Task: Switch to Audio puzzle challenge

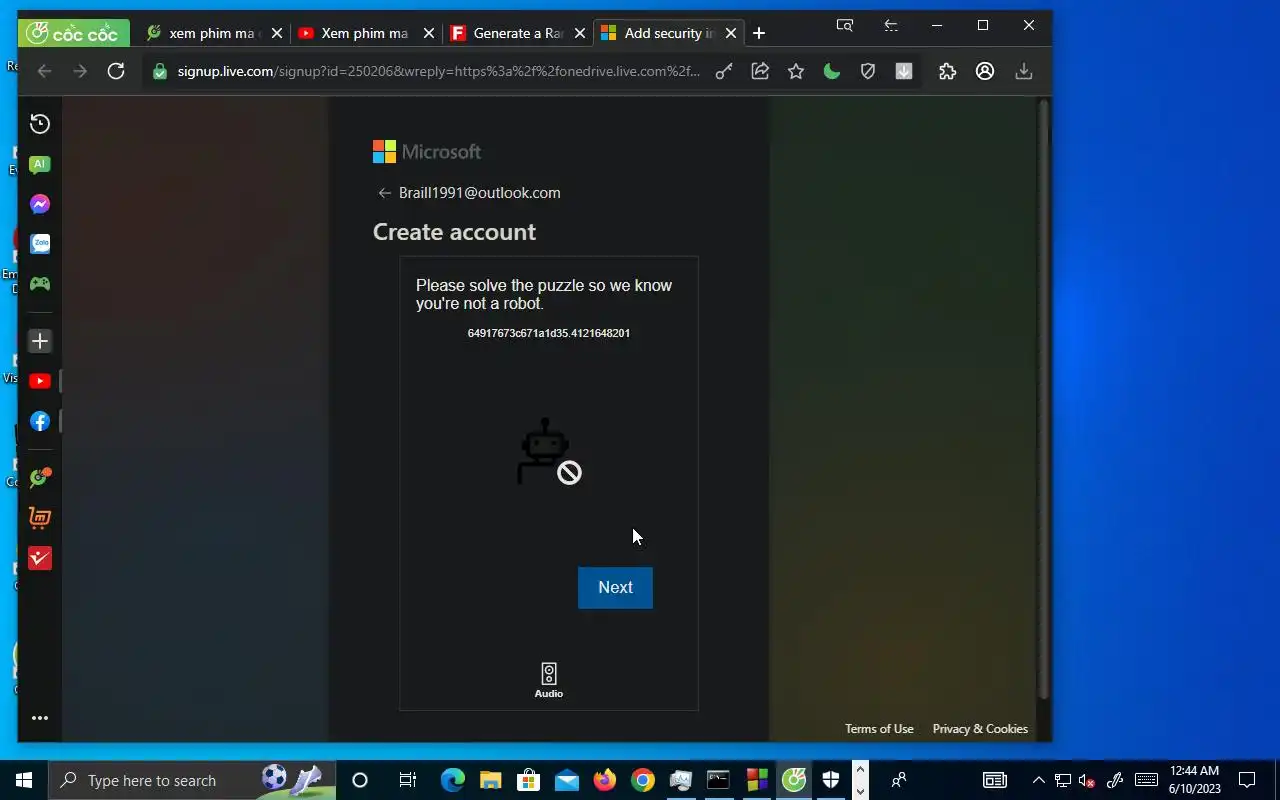Action: (549, 681)
